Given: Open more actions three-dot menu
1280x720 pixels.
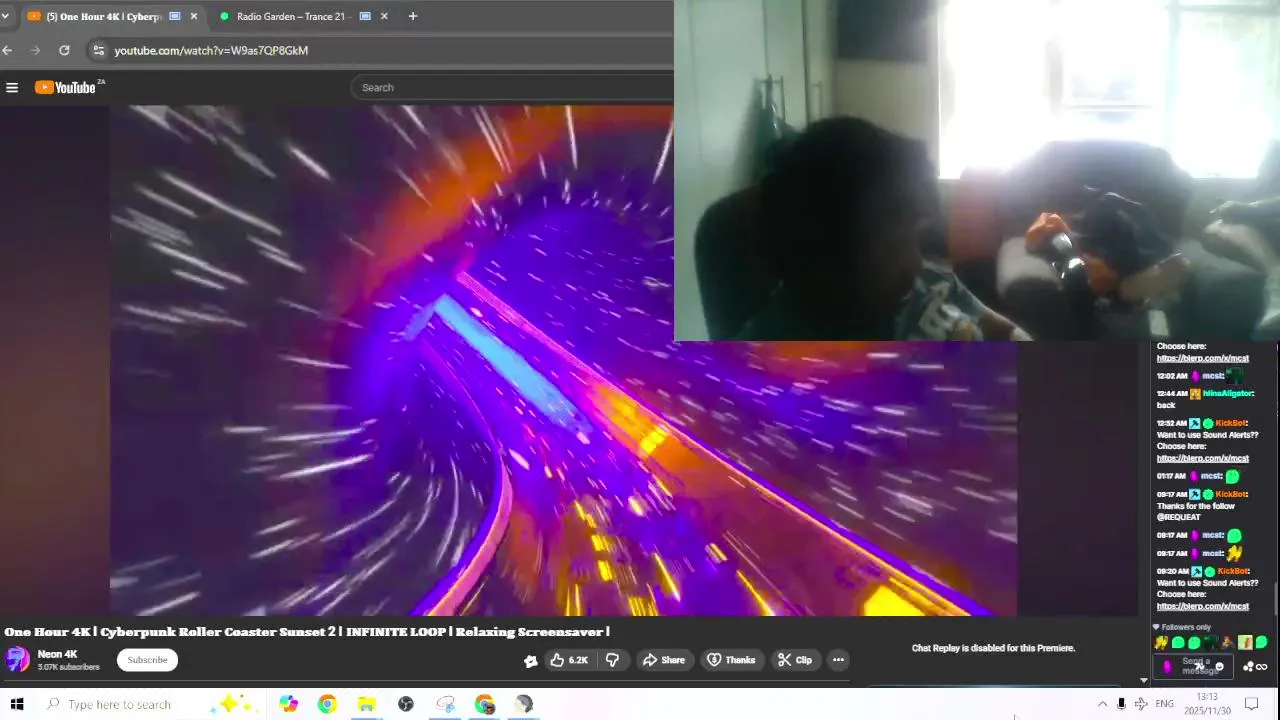Looking at the screenshot, I should coord(838,660).
